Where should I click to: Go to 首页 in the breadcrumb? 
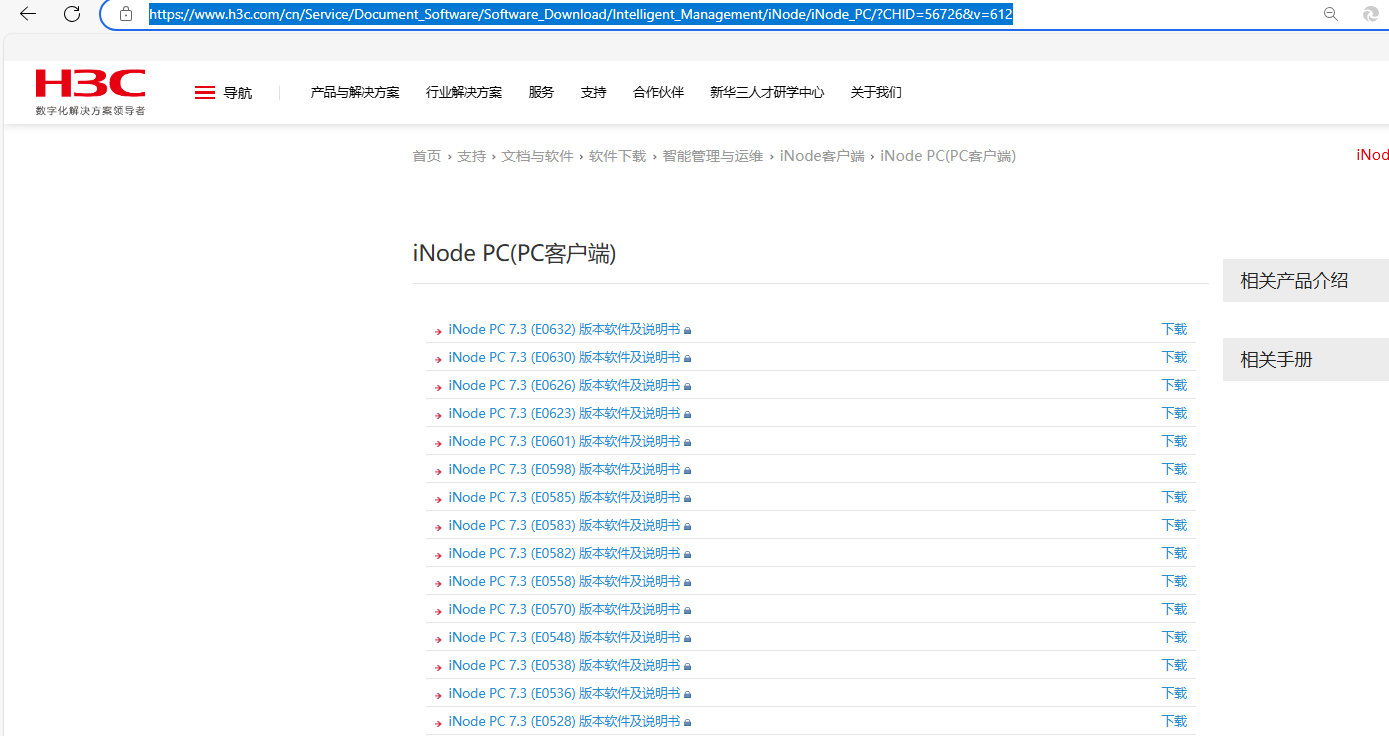pos(427,156)
